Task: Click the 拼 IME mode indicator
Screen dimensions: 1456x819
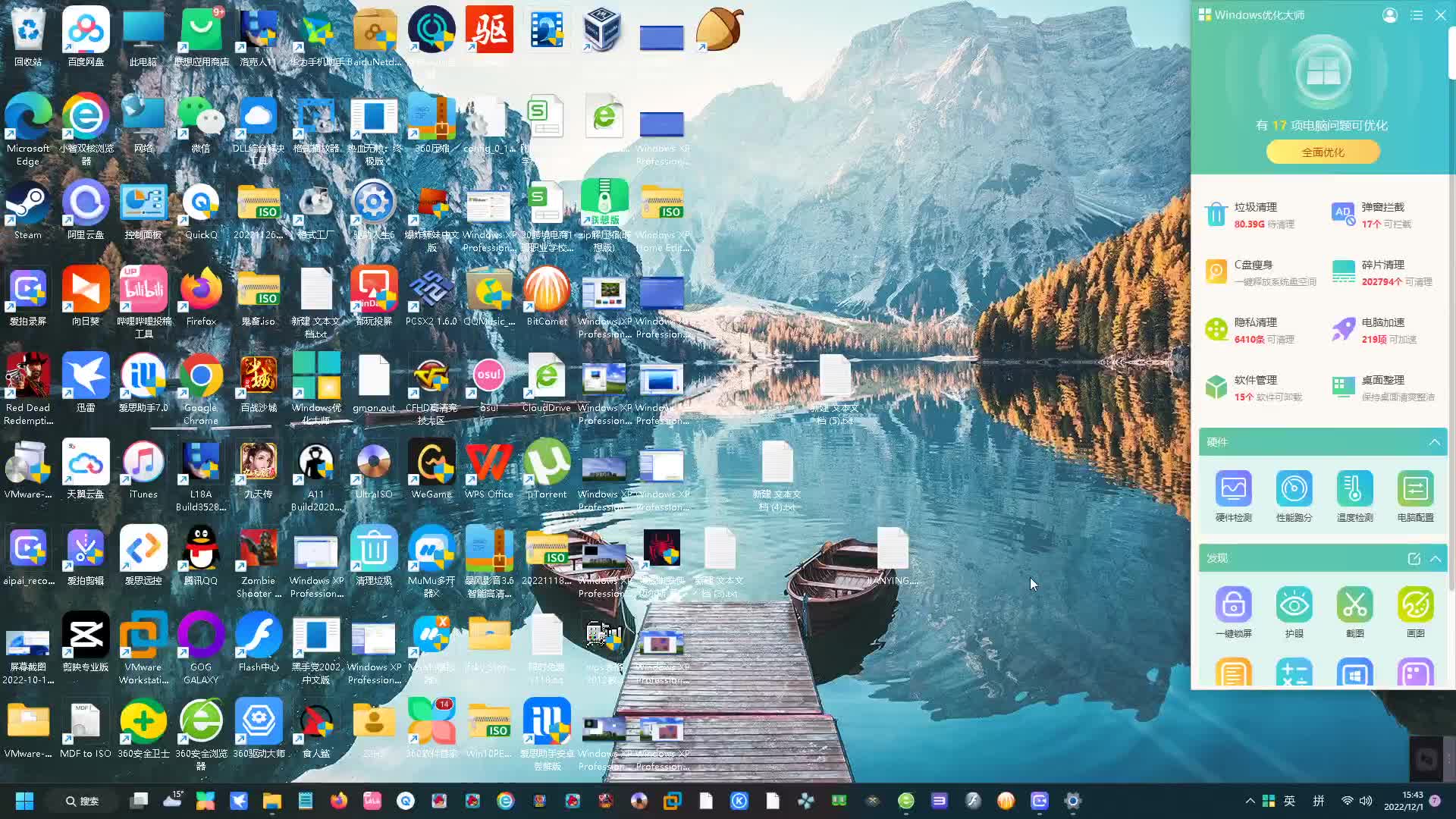Action: (1319, 801)
